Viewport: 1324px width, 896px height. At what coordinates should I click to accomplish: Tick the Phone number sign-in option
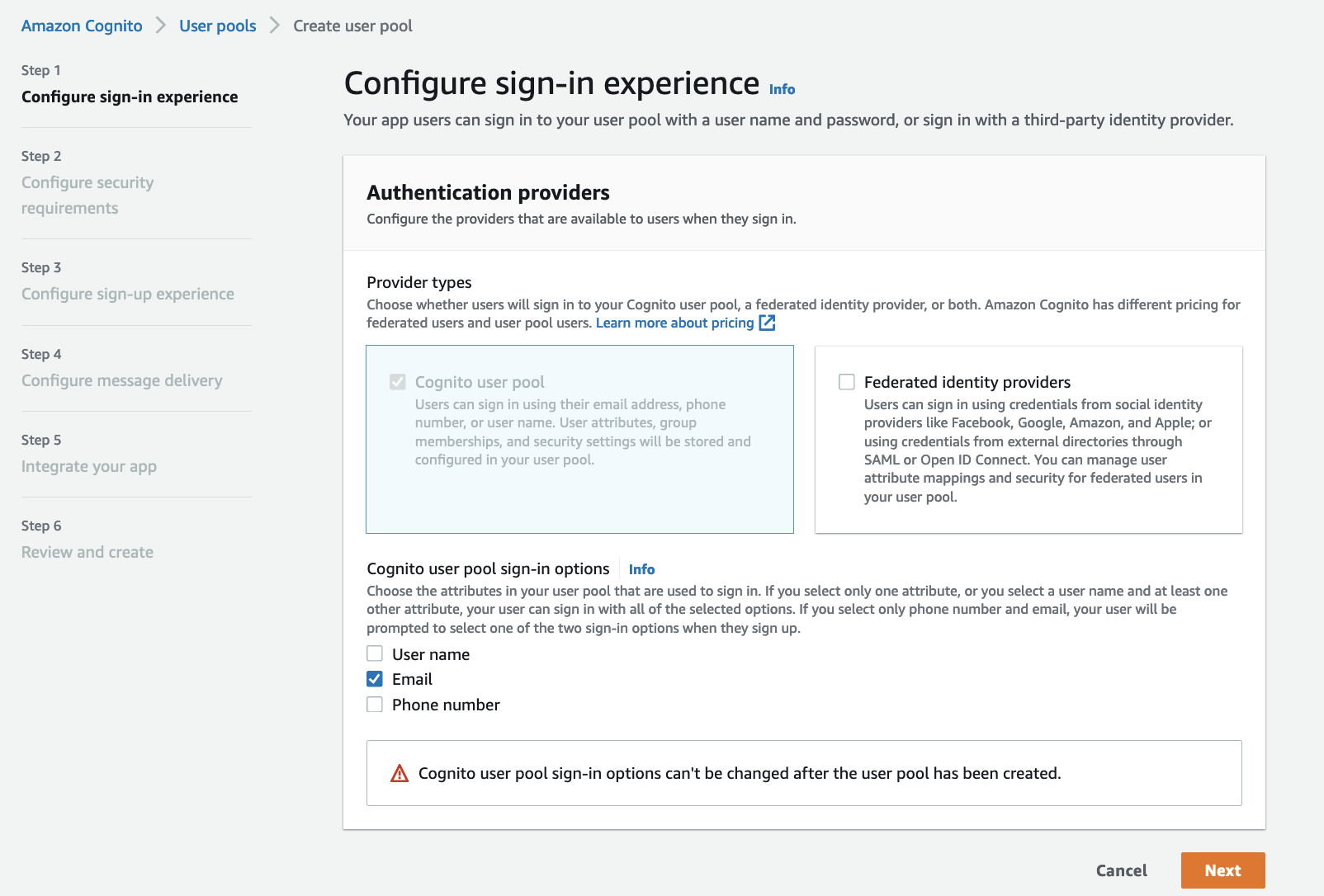click(375, 705)
